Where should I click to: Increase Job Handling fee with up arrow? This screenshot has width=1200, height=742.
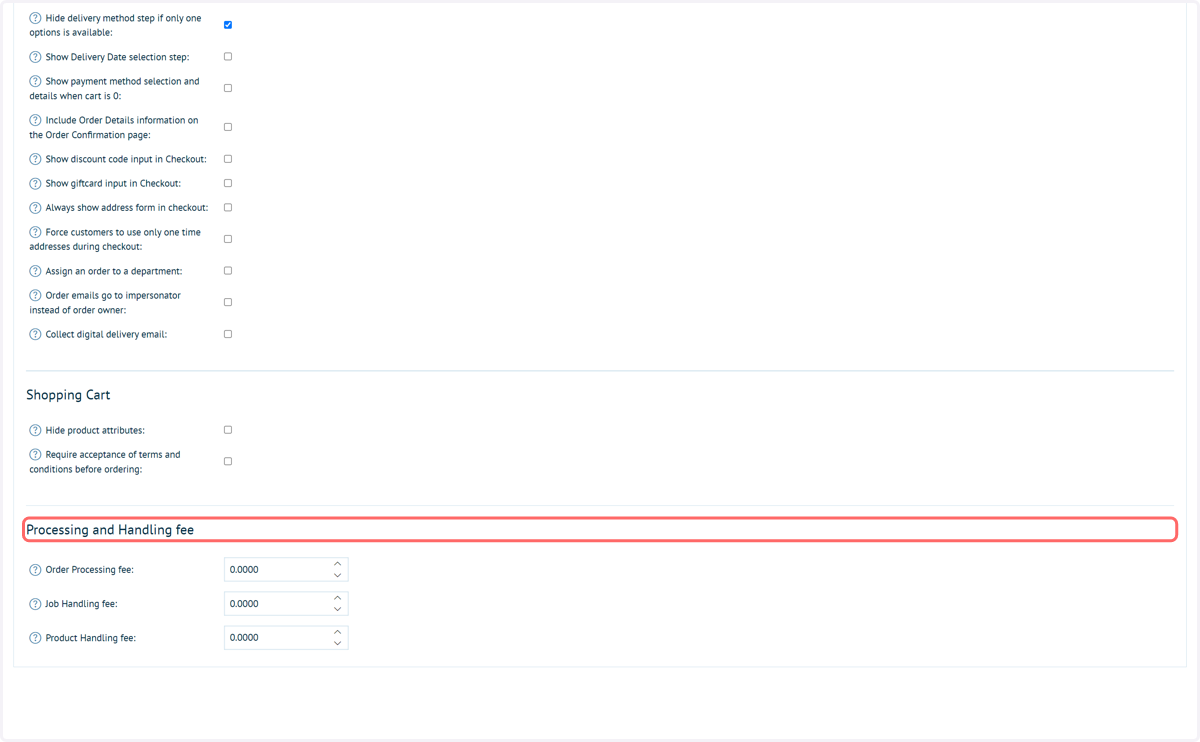click(x=338, y=598)
